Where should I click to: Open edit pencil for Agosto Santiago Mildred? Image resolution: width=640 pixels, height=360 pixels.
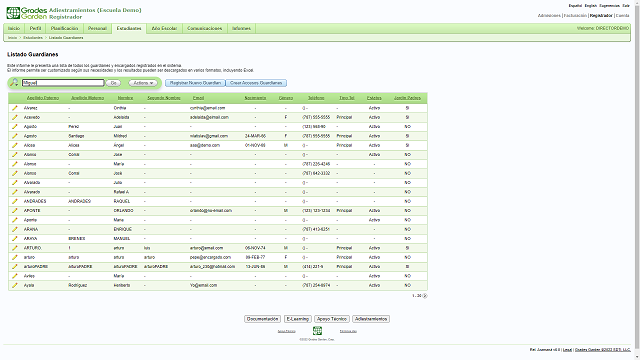point(15,136)
